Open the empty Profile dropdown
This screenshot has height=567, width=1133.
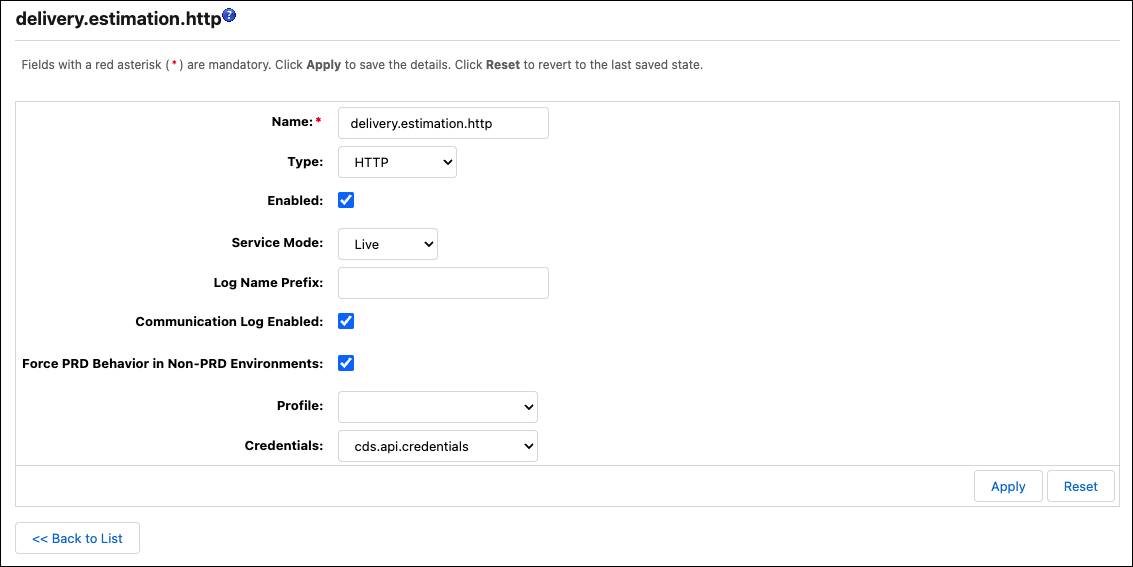[438, 407]
